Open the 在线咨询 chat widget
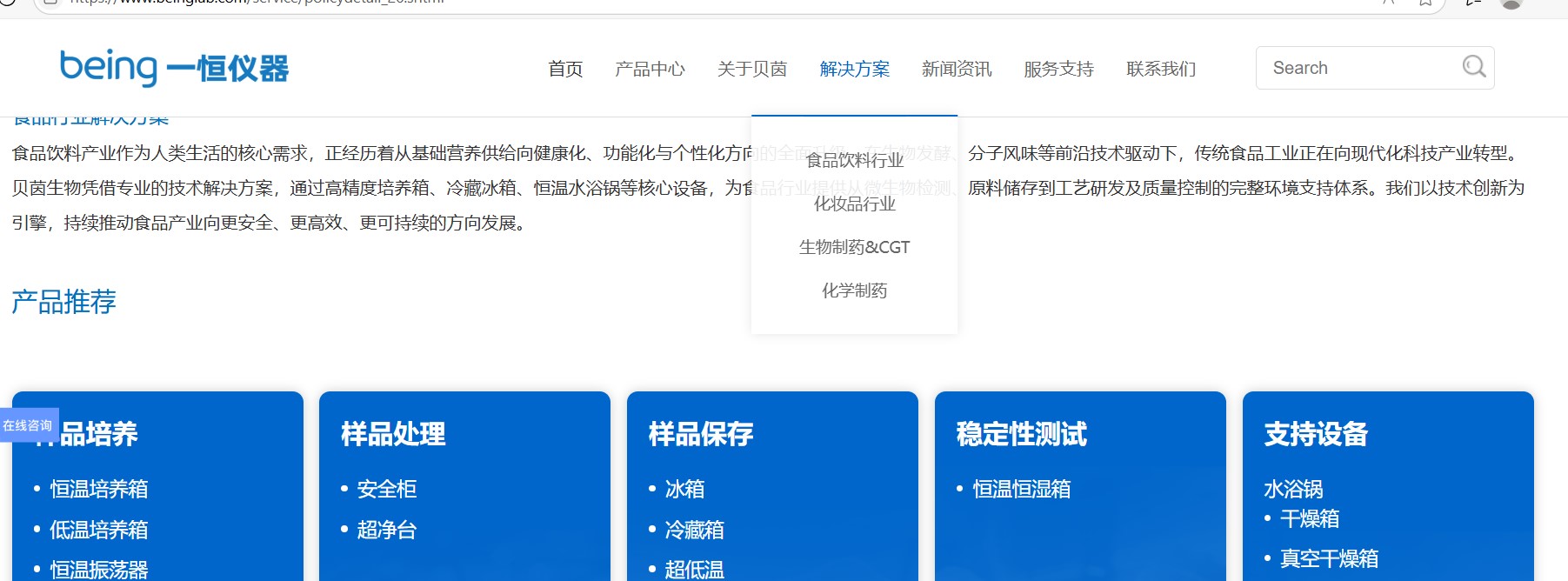 29,425
